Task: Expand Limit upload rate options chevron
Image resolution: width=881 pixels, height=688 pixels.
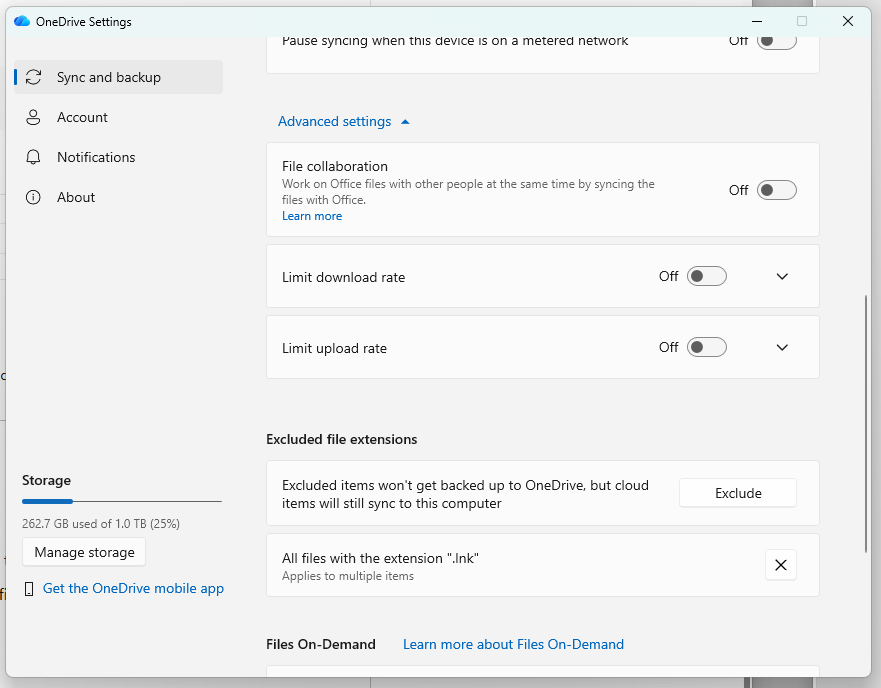Action: 782,347
